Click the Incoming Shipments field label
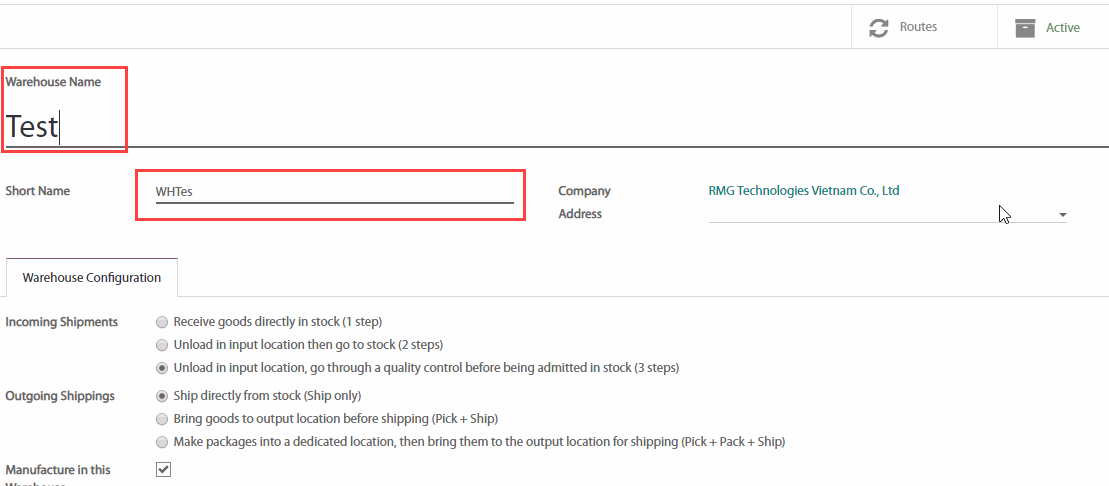This screenshot has height=486, width=1109. coord(61,322)
